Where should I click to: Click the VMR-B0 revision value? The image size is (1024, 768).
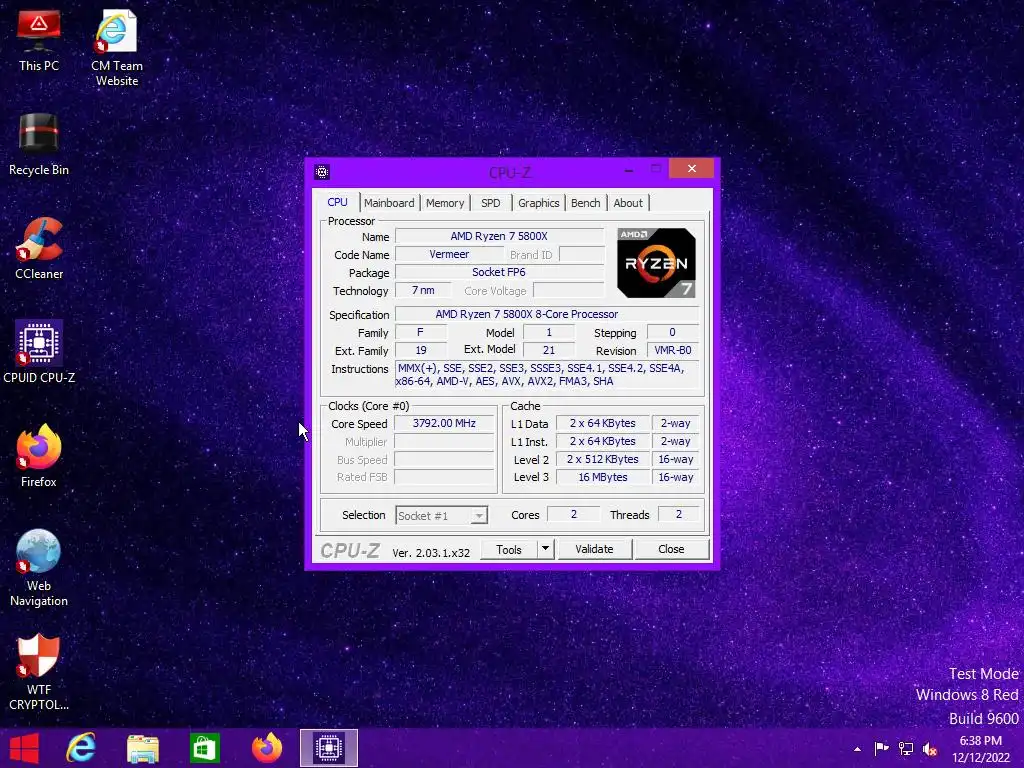[673, 350]
